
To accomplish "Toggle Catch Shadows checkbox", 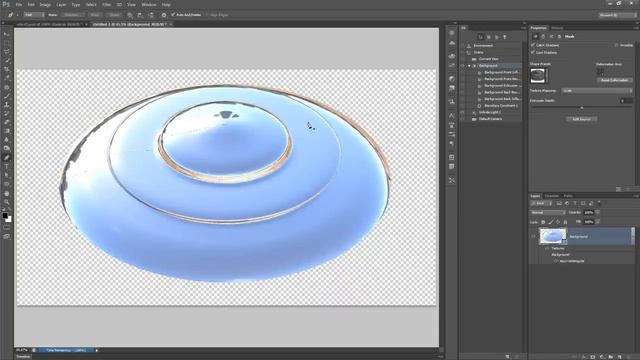I will click(533, 45).
